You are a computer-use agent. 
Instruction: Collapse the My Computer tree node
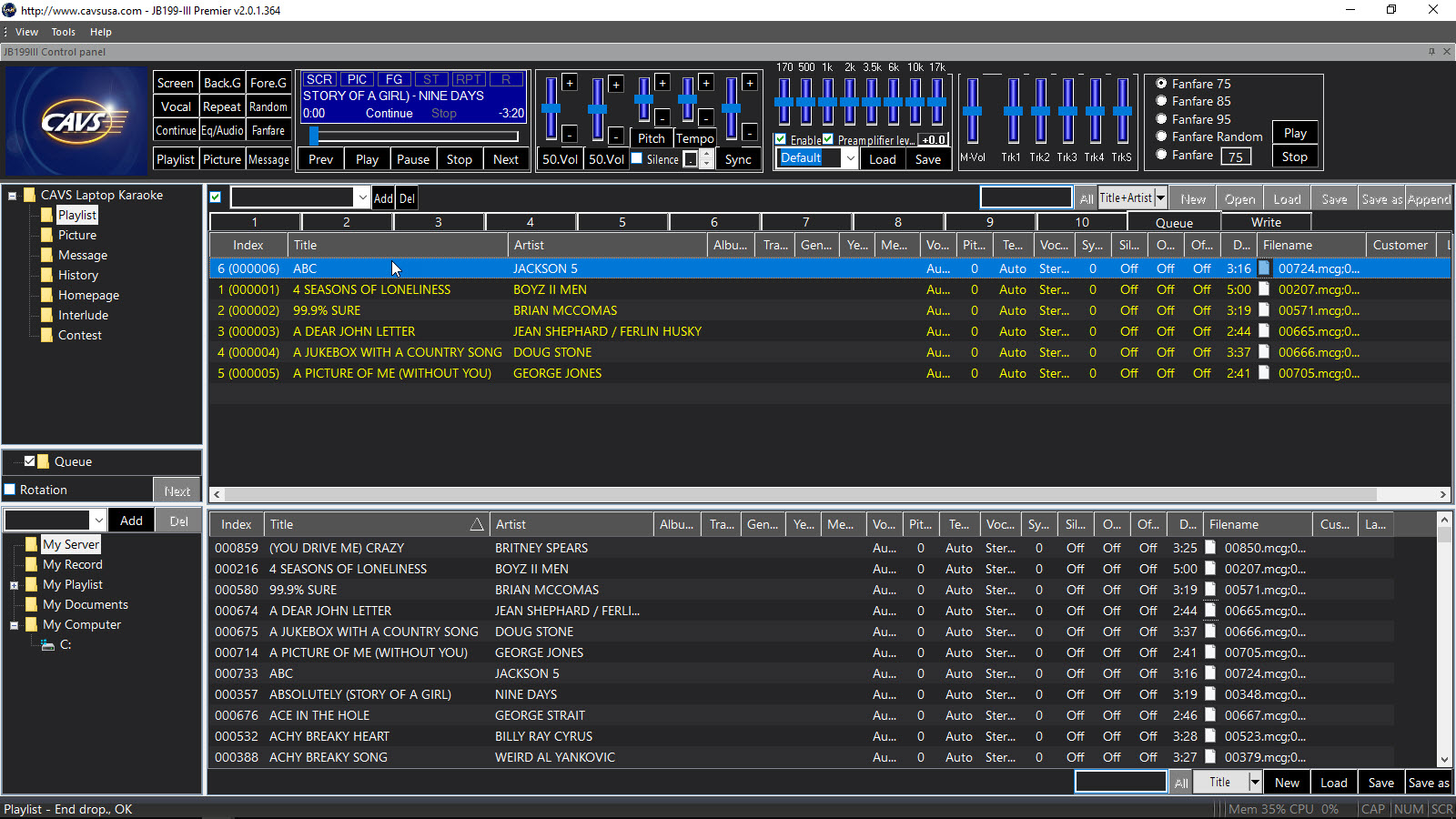(x=14, y=625)
